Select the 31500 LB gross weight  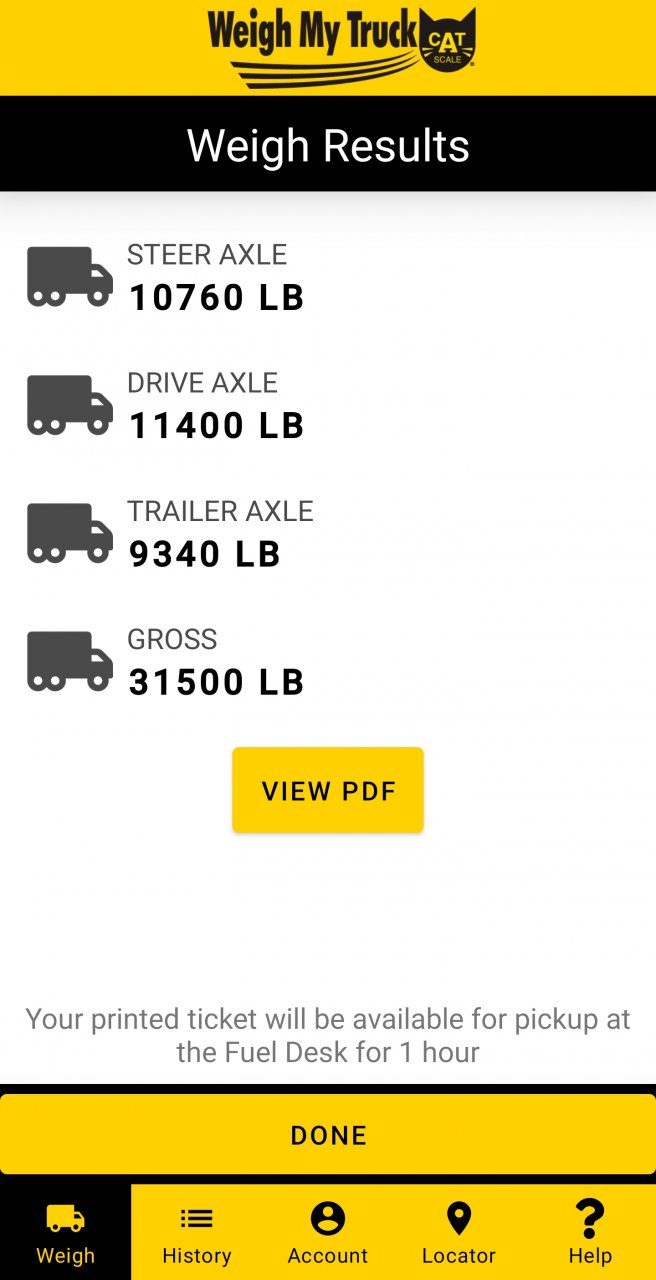(217, 682)
